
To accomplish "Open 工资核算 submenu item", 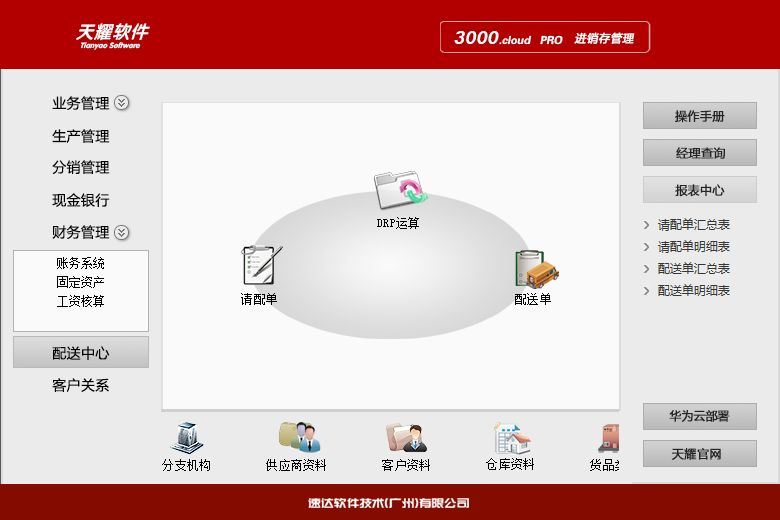I will 80,301.
